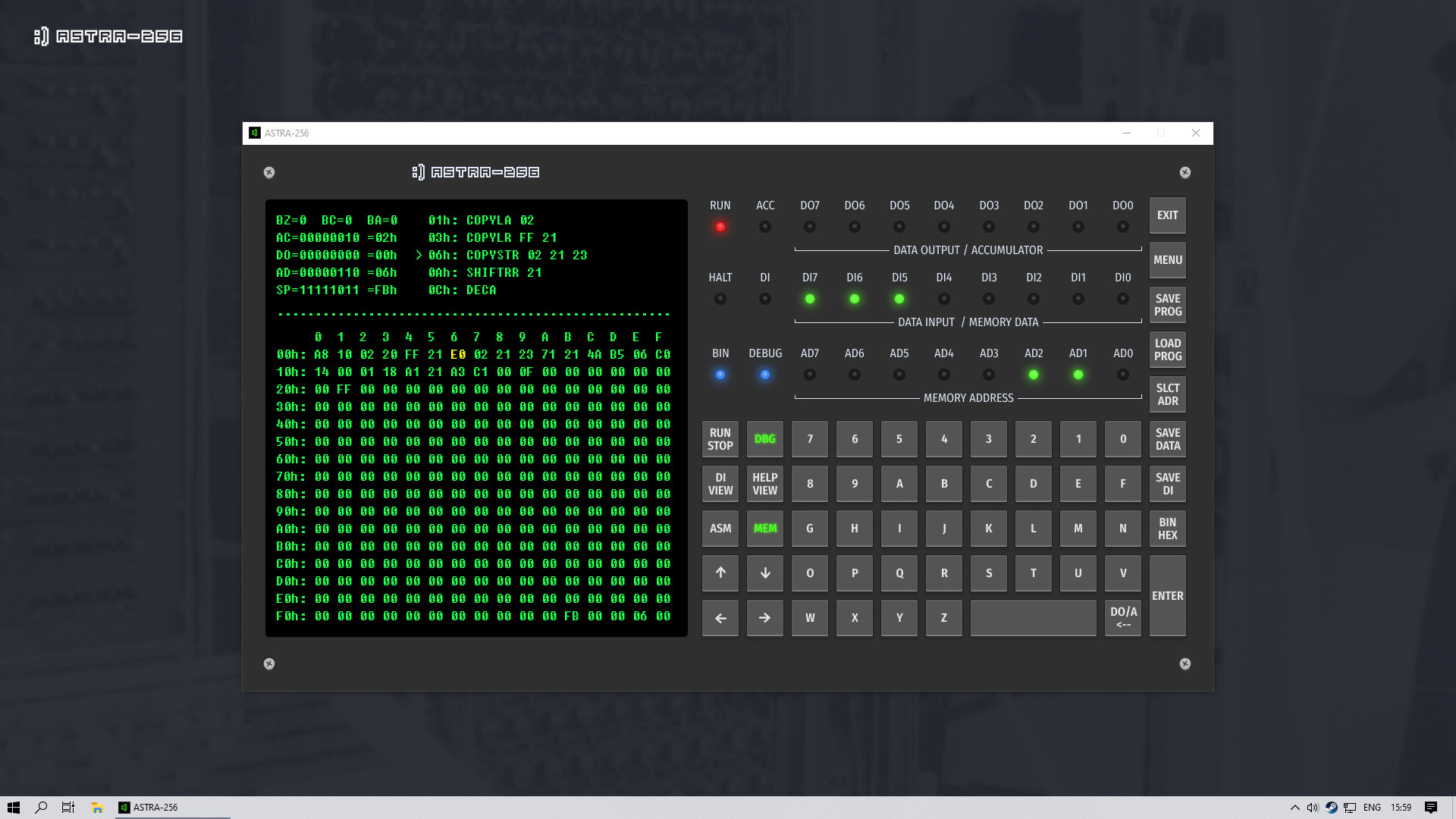Viewport: 1456px width, 819px height.
Task: Click the ASTRA-256 taskbar icon
Action: (x=149, y=807)
